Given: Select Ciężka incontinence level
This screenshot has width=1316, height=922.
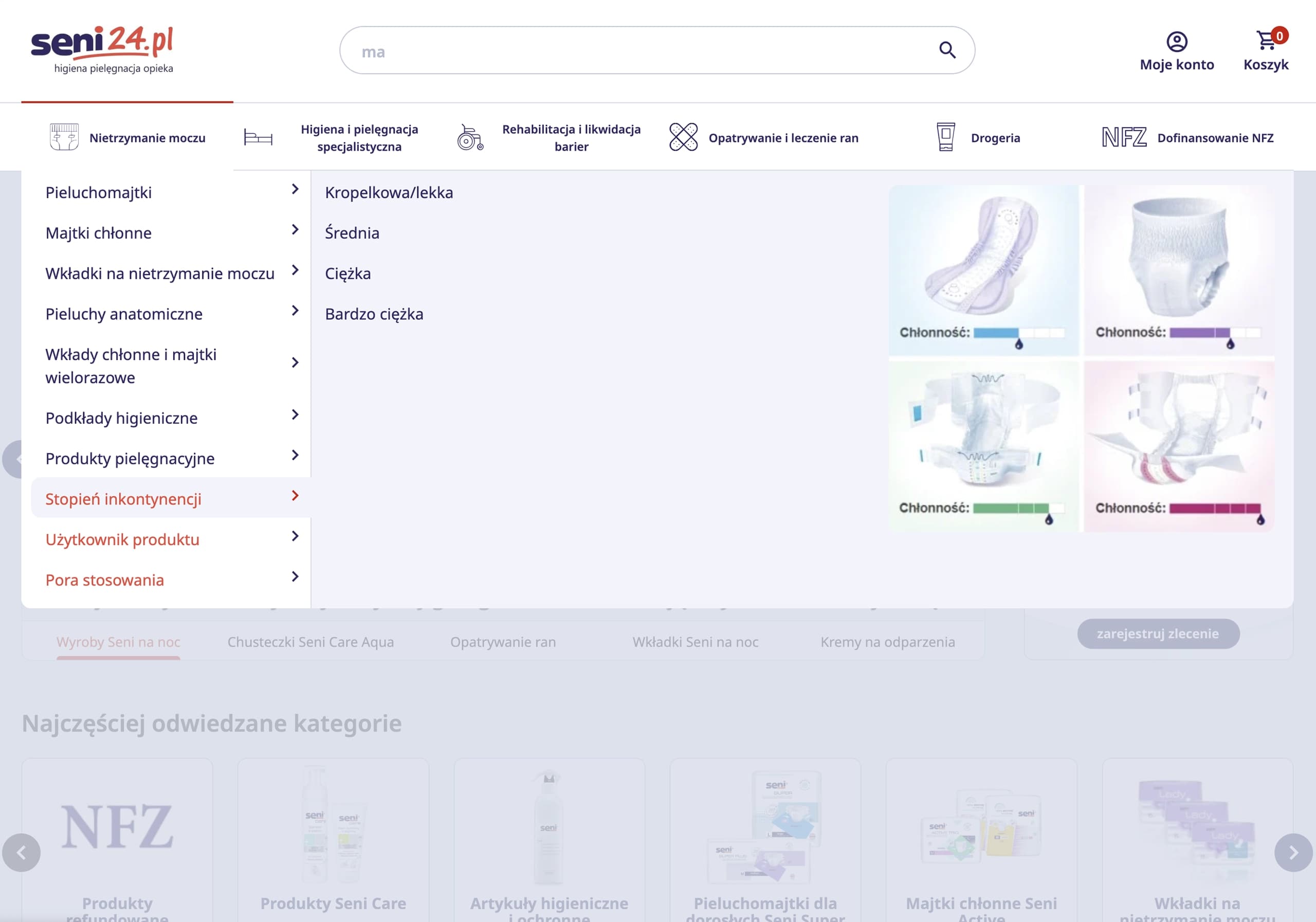Looking at the screenshot, I should (x=348, y=274).
